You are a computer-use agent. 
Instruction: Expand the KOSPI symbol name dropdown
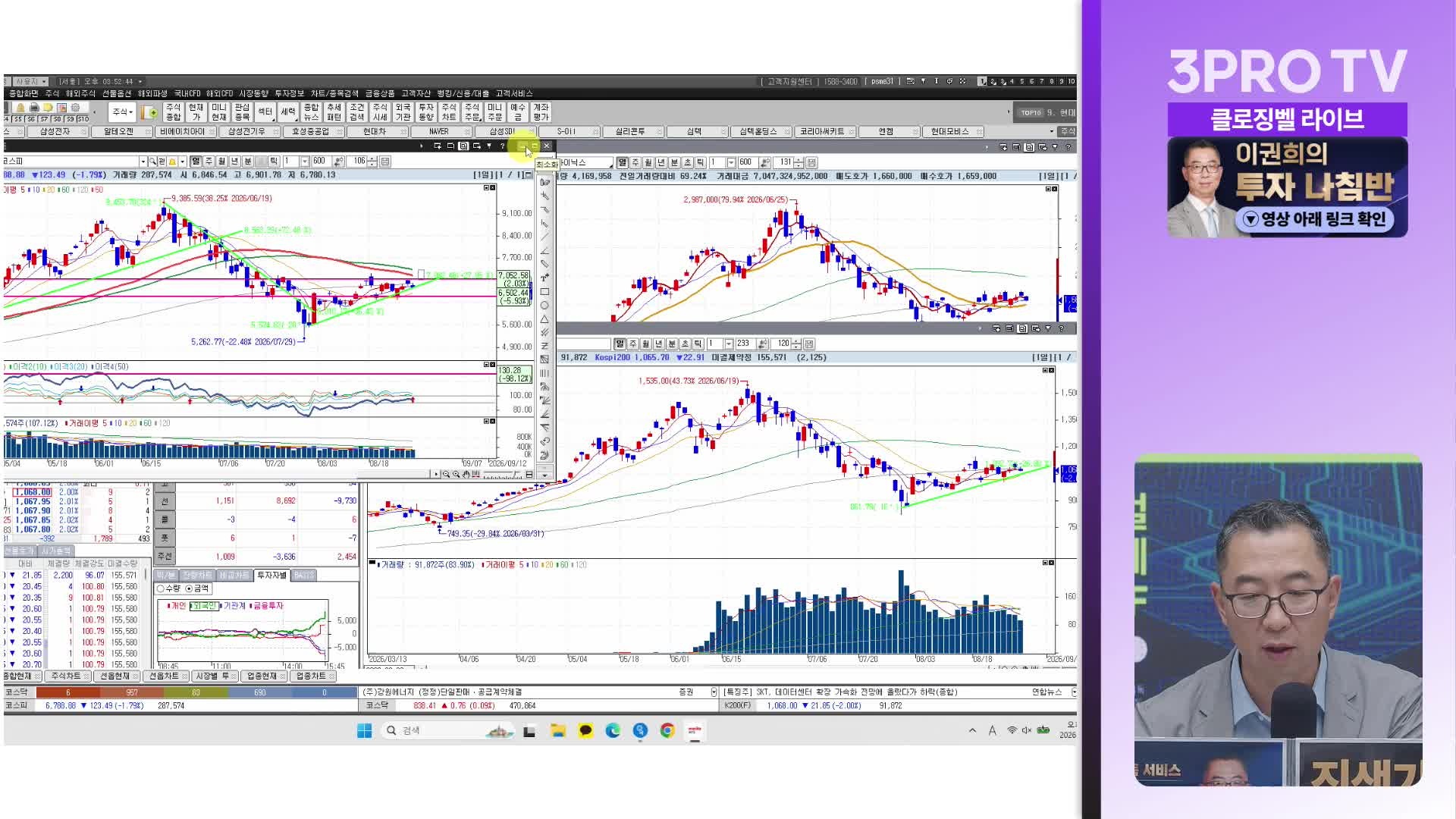pyautogui.click(x=143, y=162)
